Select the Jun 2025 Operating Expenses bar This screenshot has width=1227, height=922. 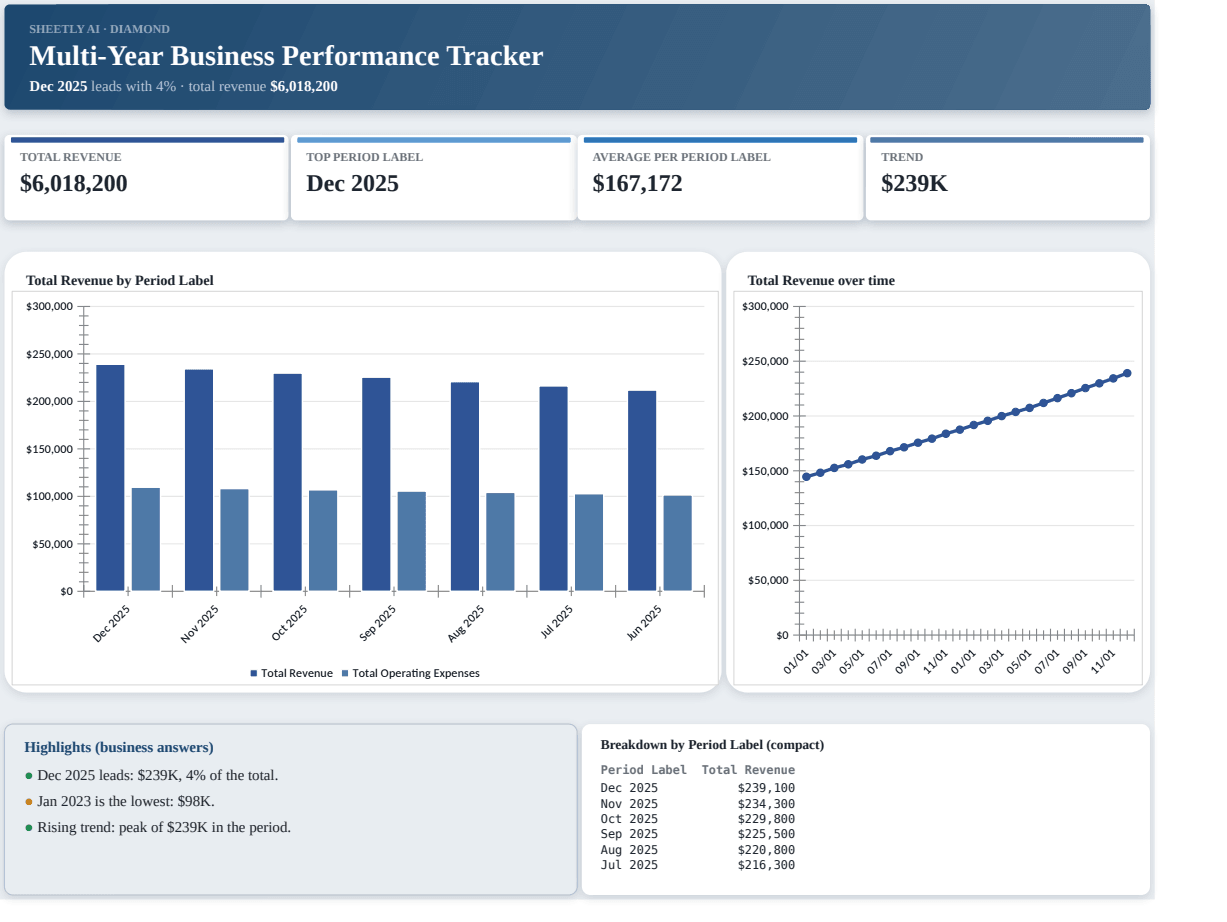click(x=678, y=543)
